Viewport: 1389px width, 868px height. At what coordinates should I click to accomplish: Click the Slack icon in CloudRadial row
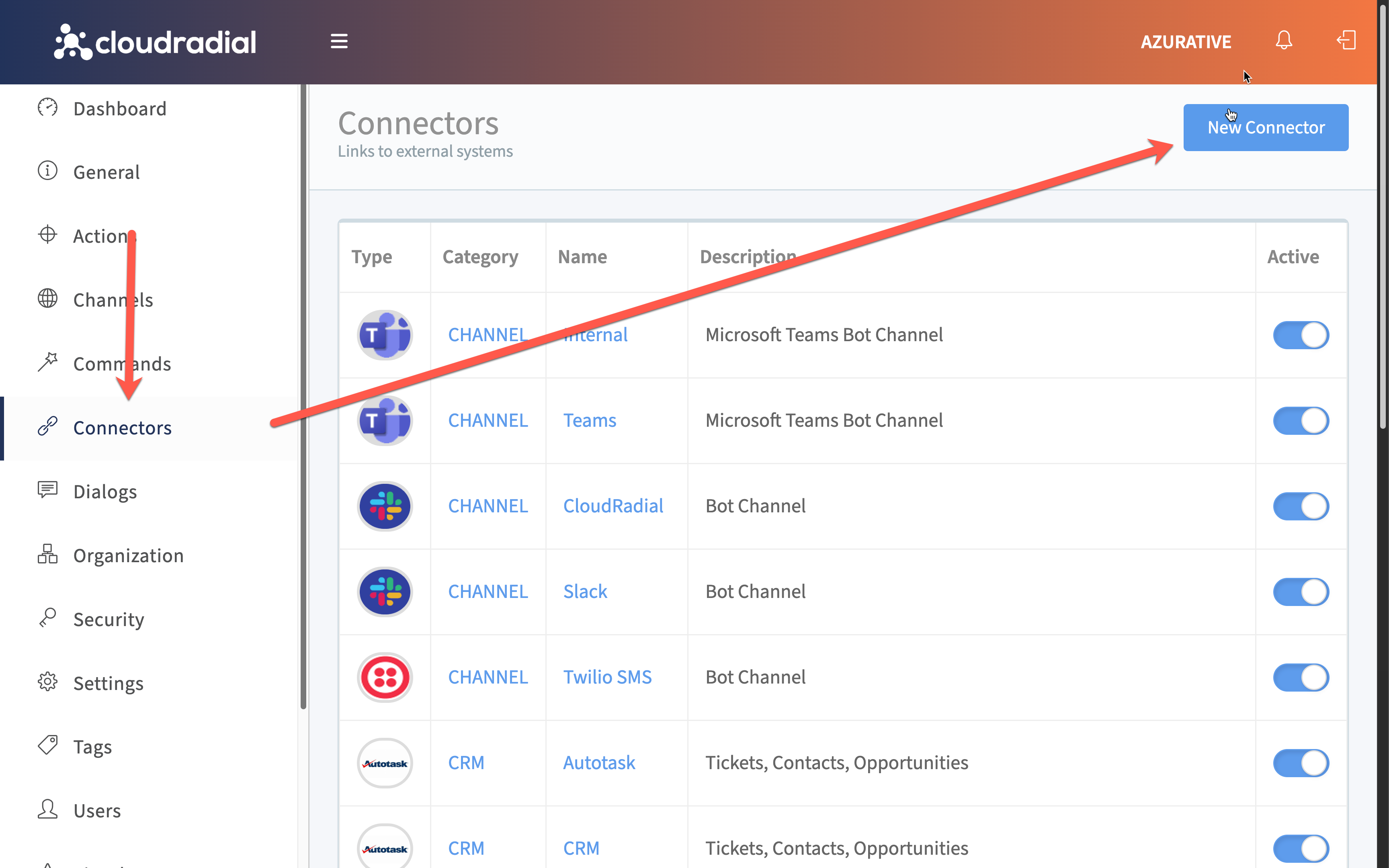click(x=385, y=506)
